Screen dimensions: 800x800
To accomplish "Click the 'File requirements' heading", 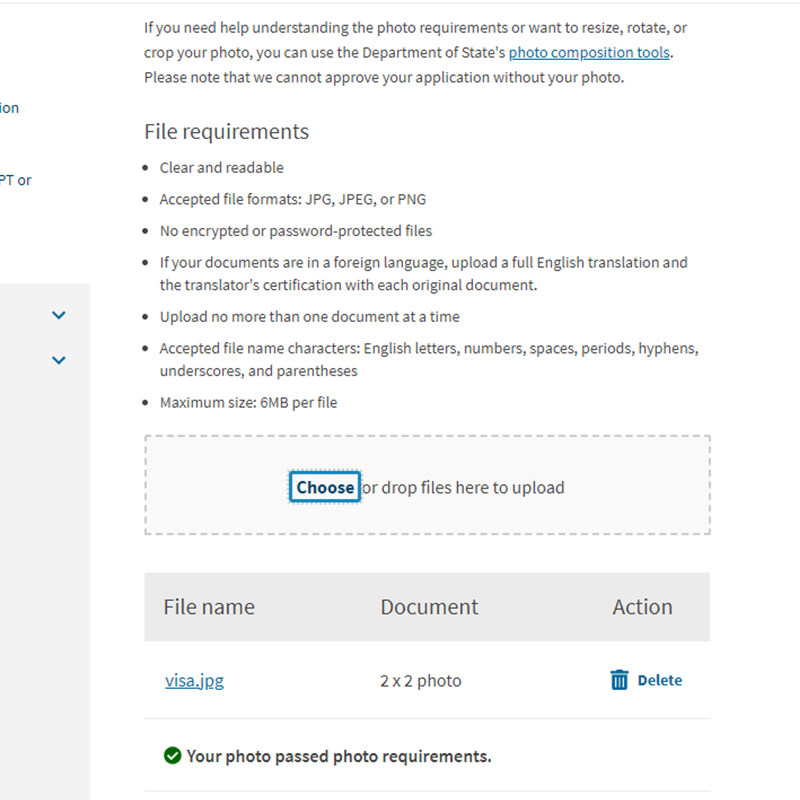I will click(227, 132).
